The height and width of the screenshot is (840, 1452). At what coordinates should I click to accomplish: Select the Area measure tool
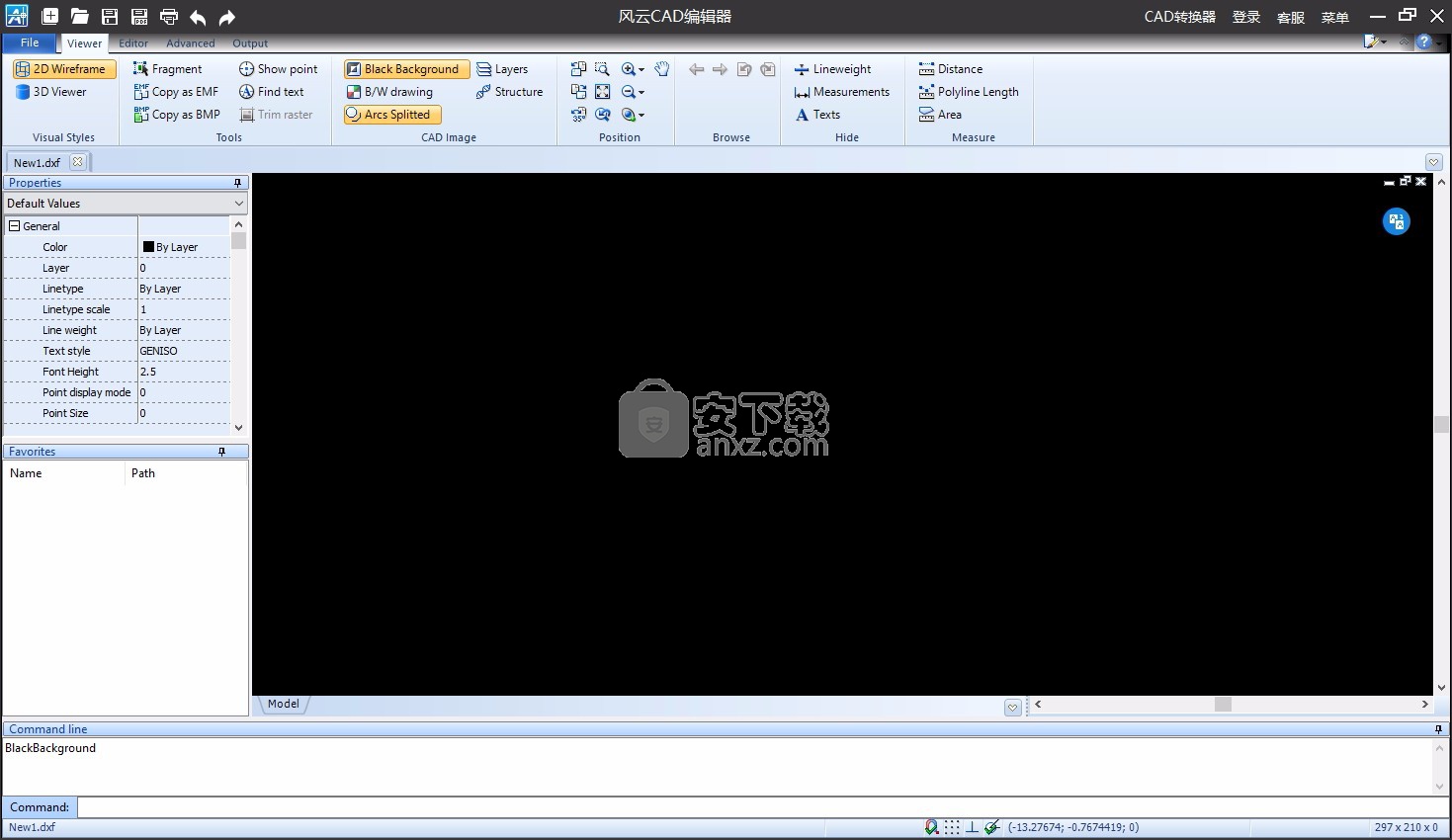coord(940,115)
